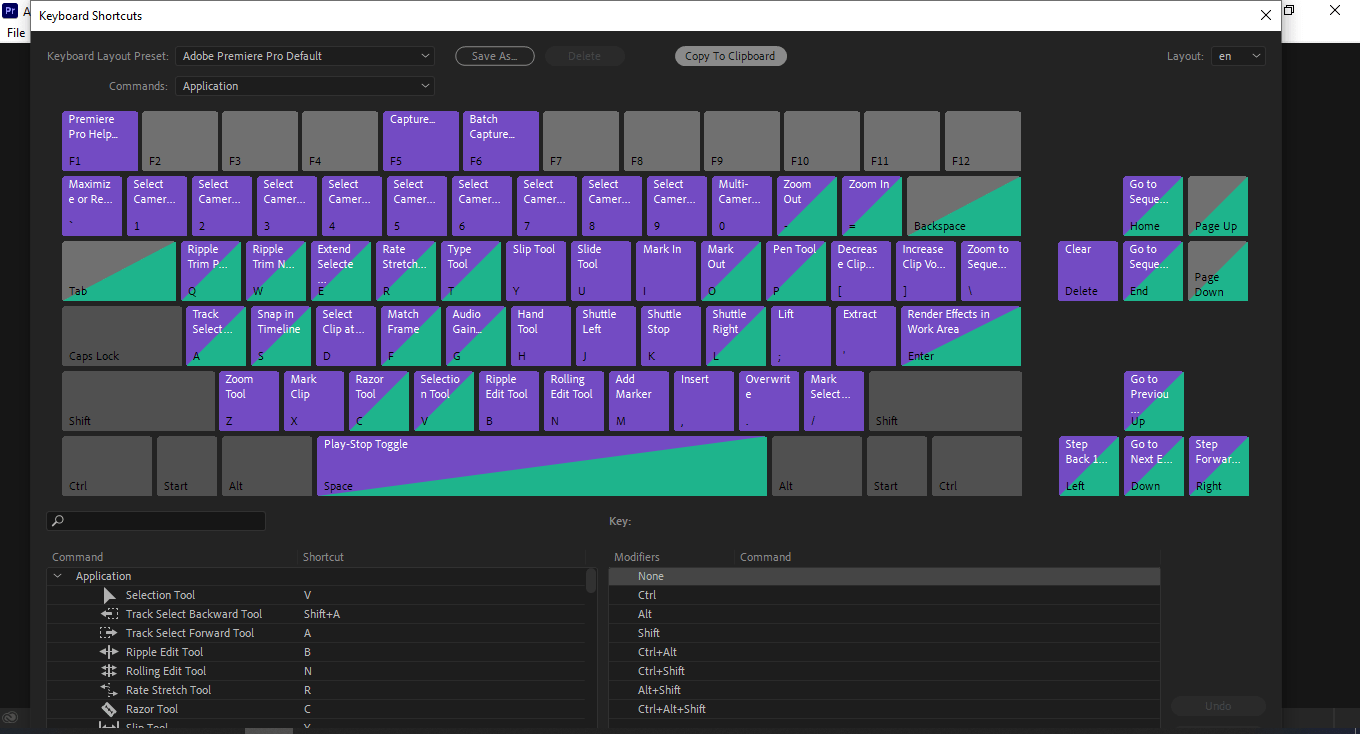Click the Type Tool T key

[x=471, y=271]
